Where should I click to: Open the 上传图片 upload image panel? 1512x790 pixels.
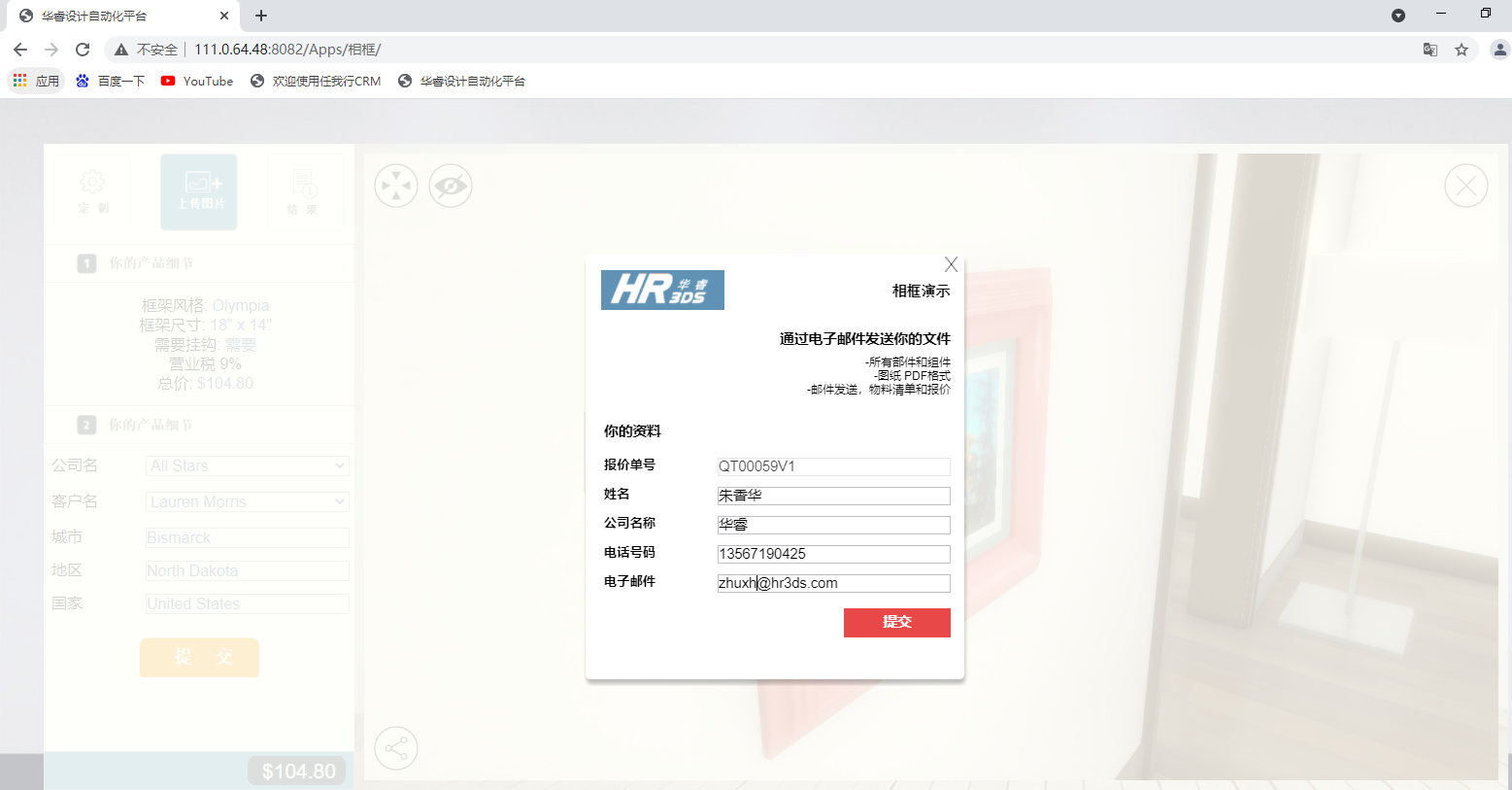pos(198,190)
